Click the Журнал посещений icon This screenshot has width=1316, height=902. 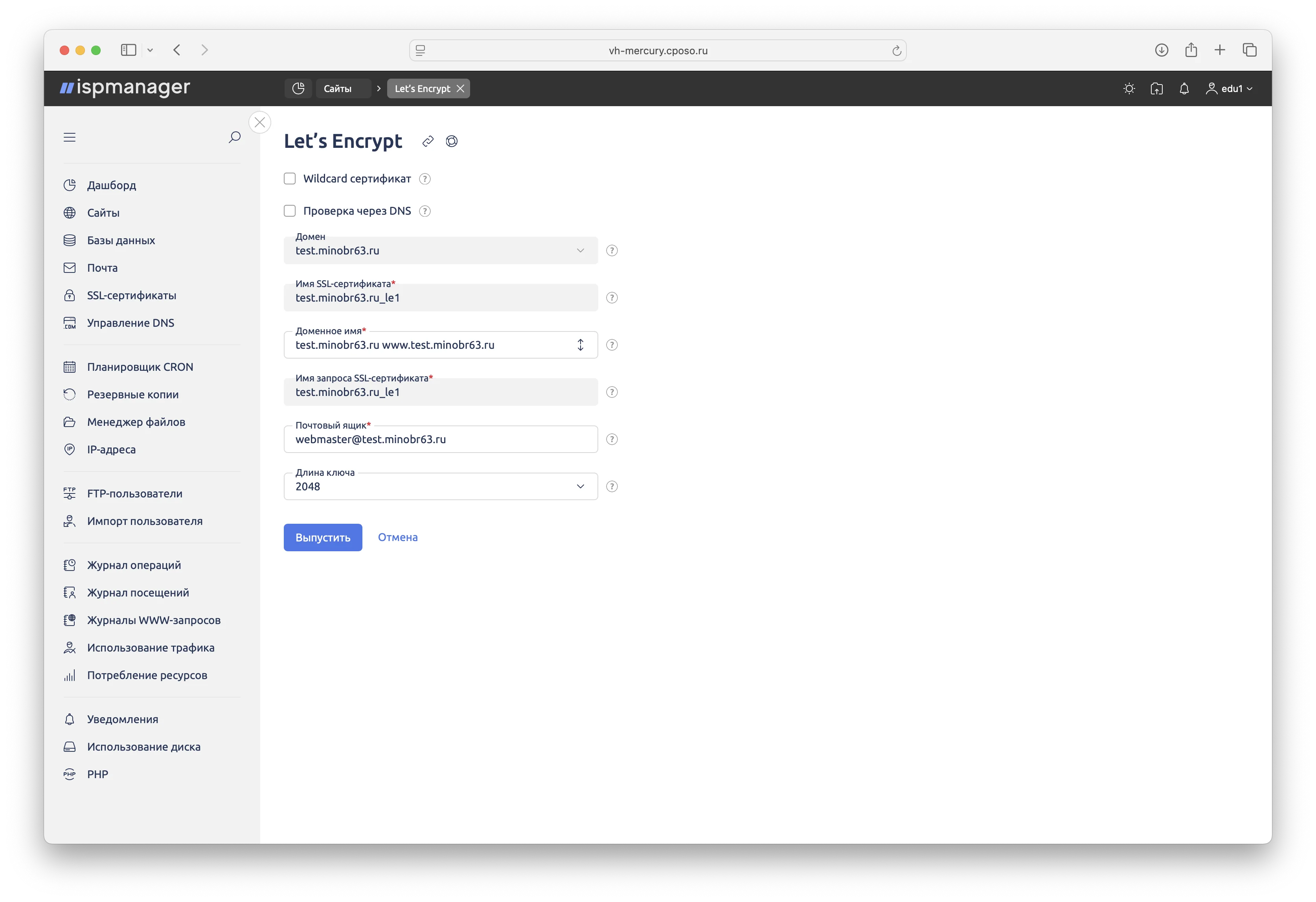tap(70, 593)
